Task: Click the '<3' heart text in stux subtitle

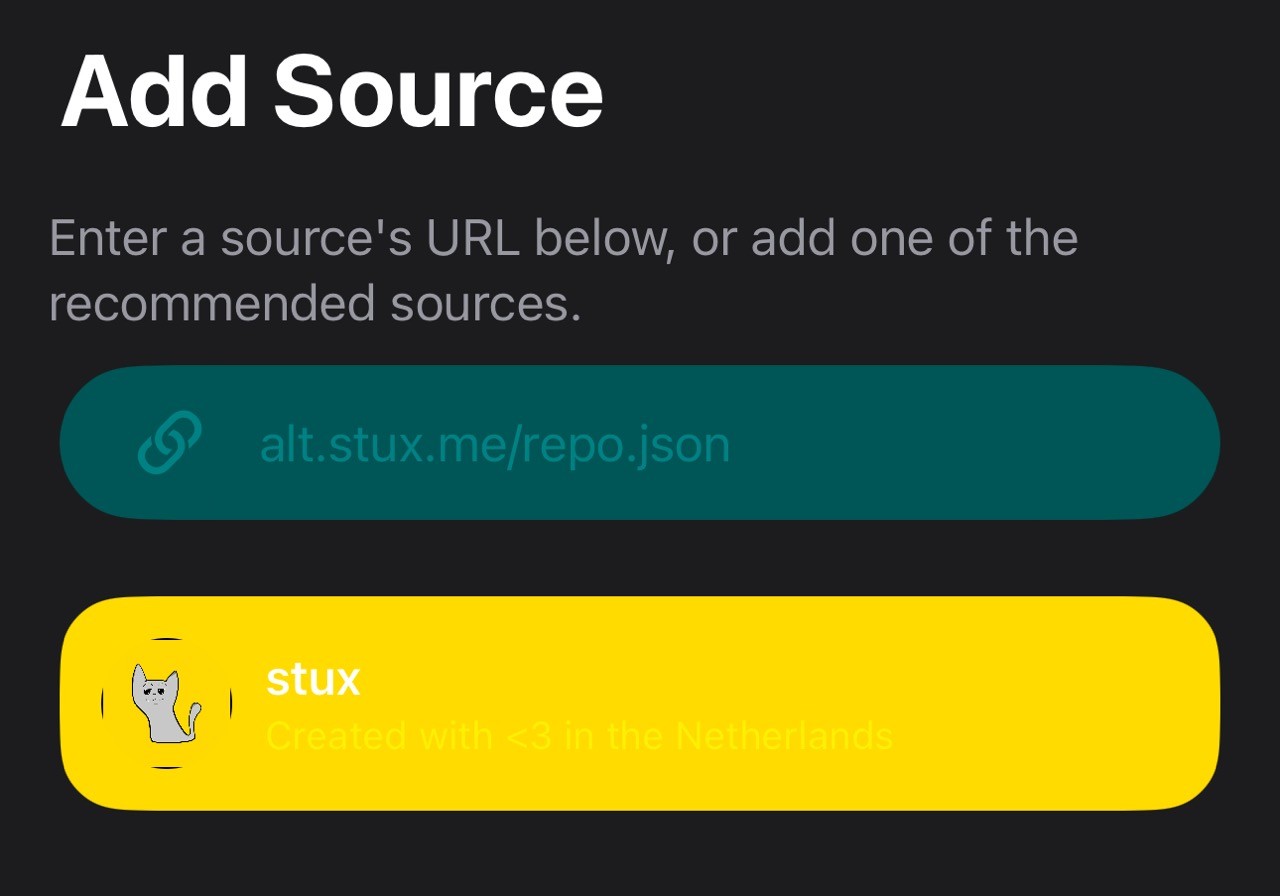Action: coord(532,737)
